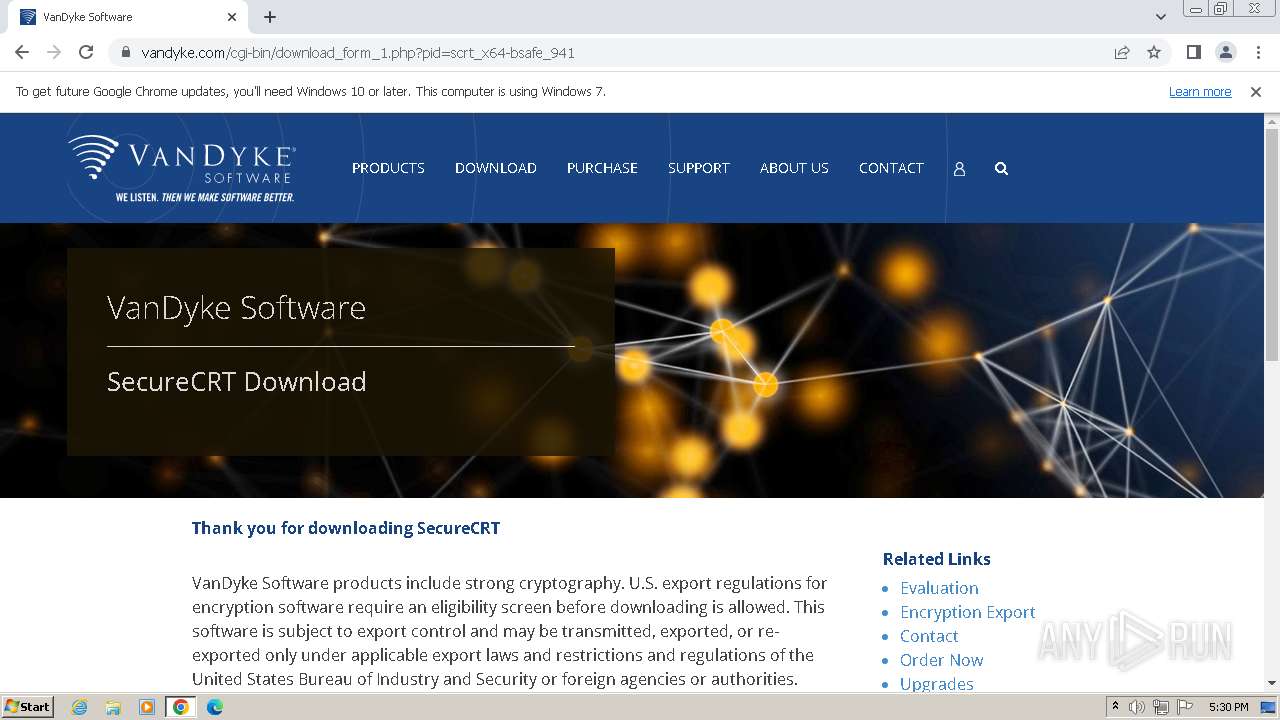Launch Internet Explorer from the taskbar

click(79, 707)
